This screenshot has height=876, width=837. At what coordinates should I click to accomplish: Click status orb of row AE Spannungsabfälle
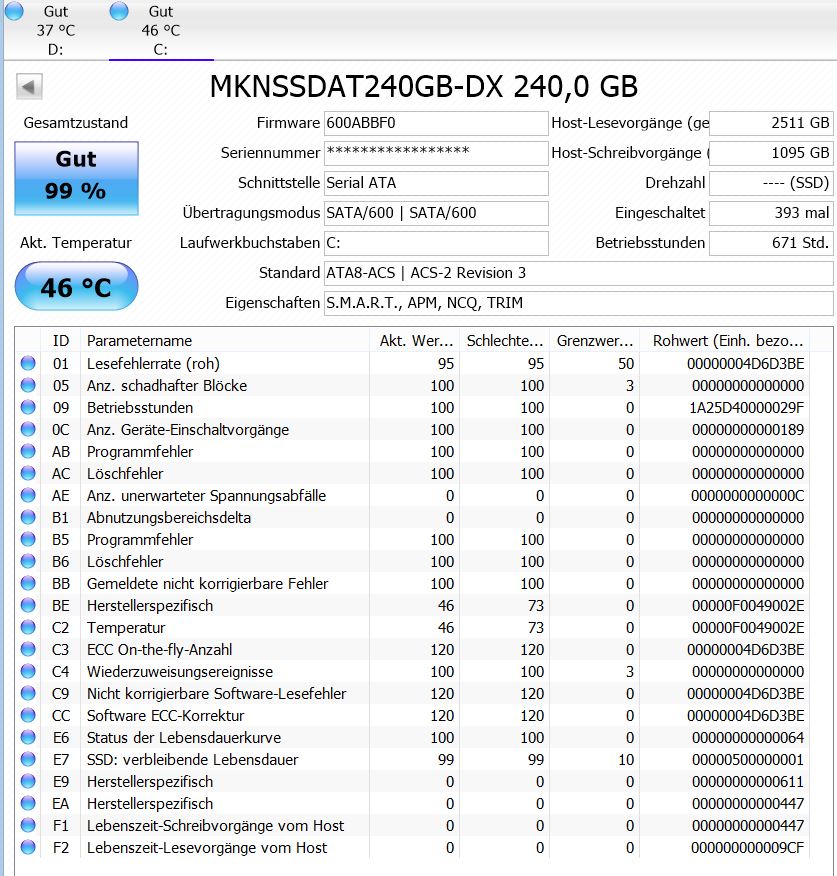point(28,495)
